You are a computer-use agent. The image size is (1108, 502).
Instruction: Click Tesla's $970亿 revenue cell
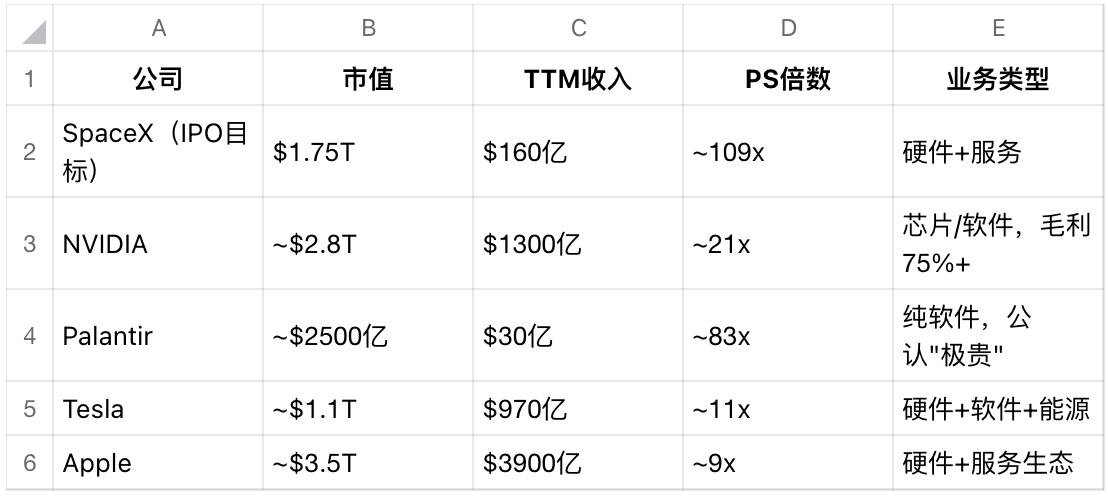click(x=578, y=409)
